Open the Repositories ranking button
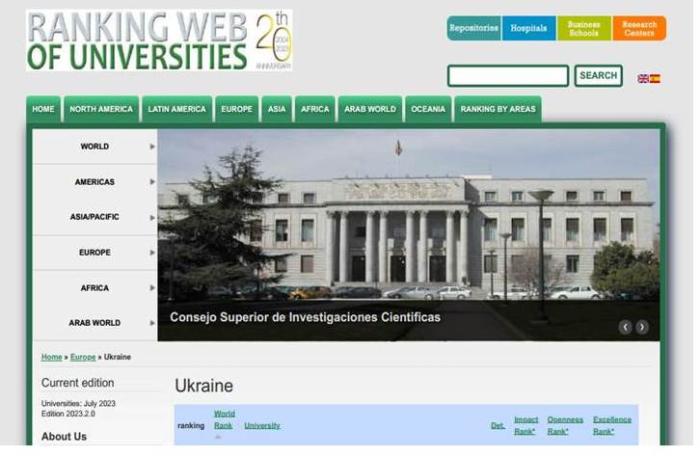700x457 pixels. coord(474,28)
